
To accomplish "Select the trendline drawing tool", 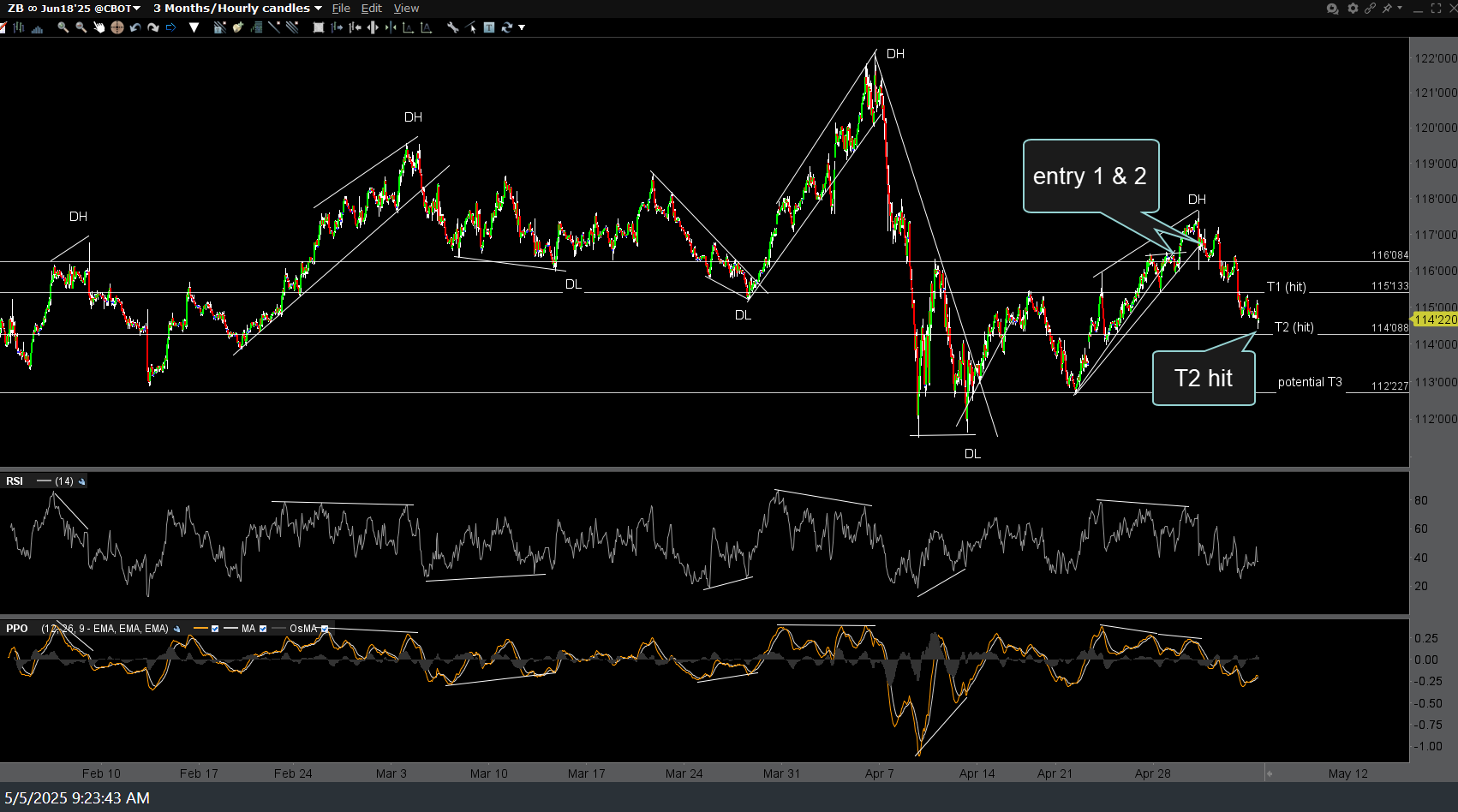I will point(274,27).
